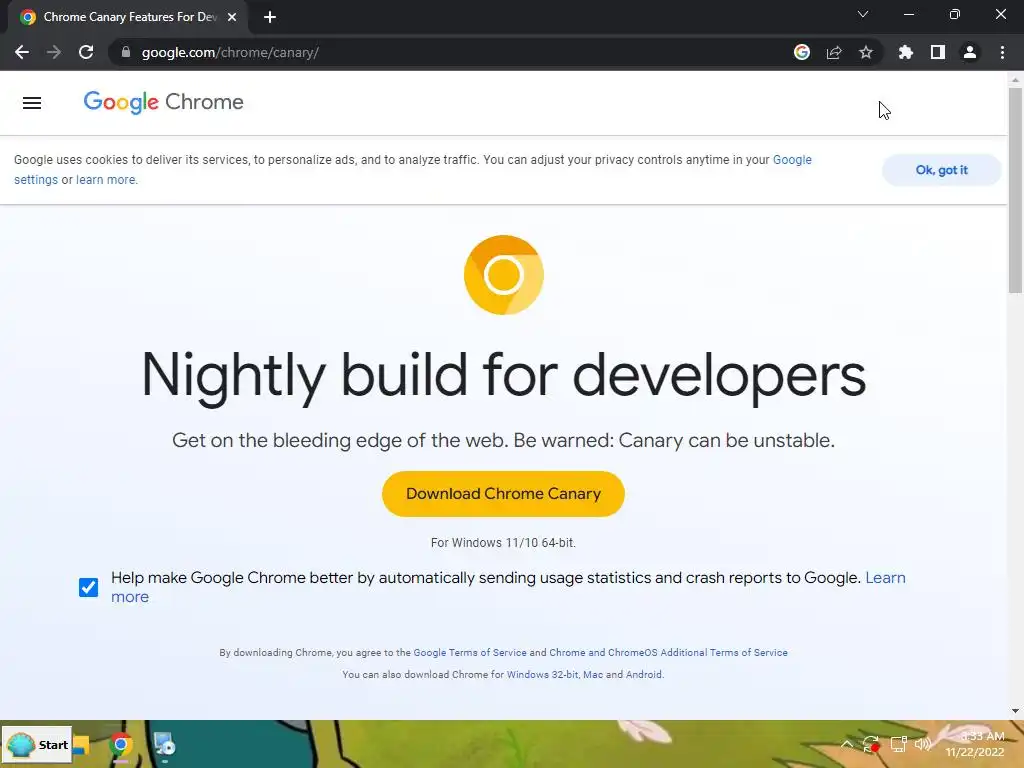Open the installer icon on taskbar
This screenshot has width=1024, height=768.
click(164, 745)
